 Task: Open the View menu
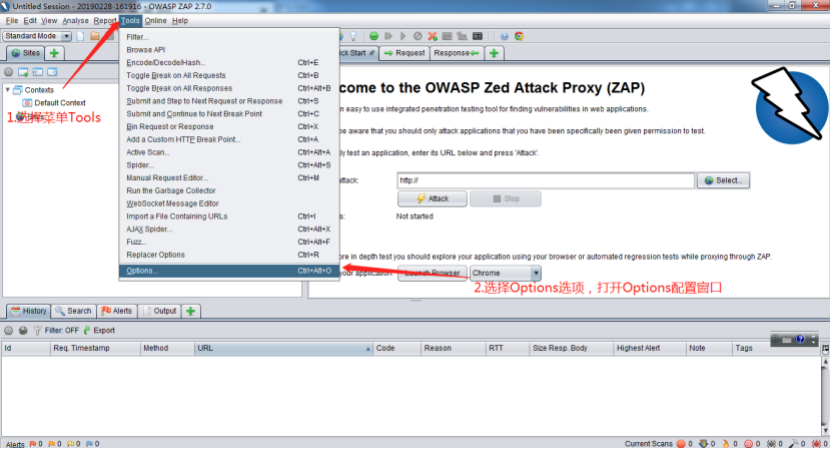49,21
